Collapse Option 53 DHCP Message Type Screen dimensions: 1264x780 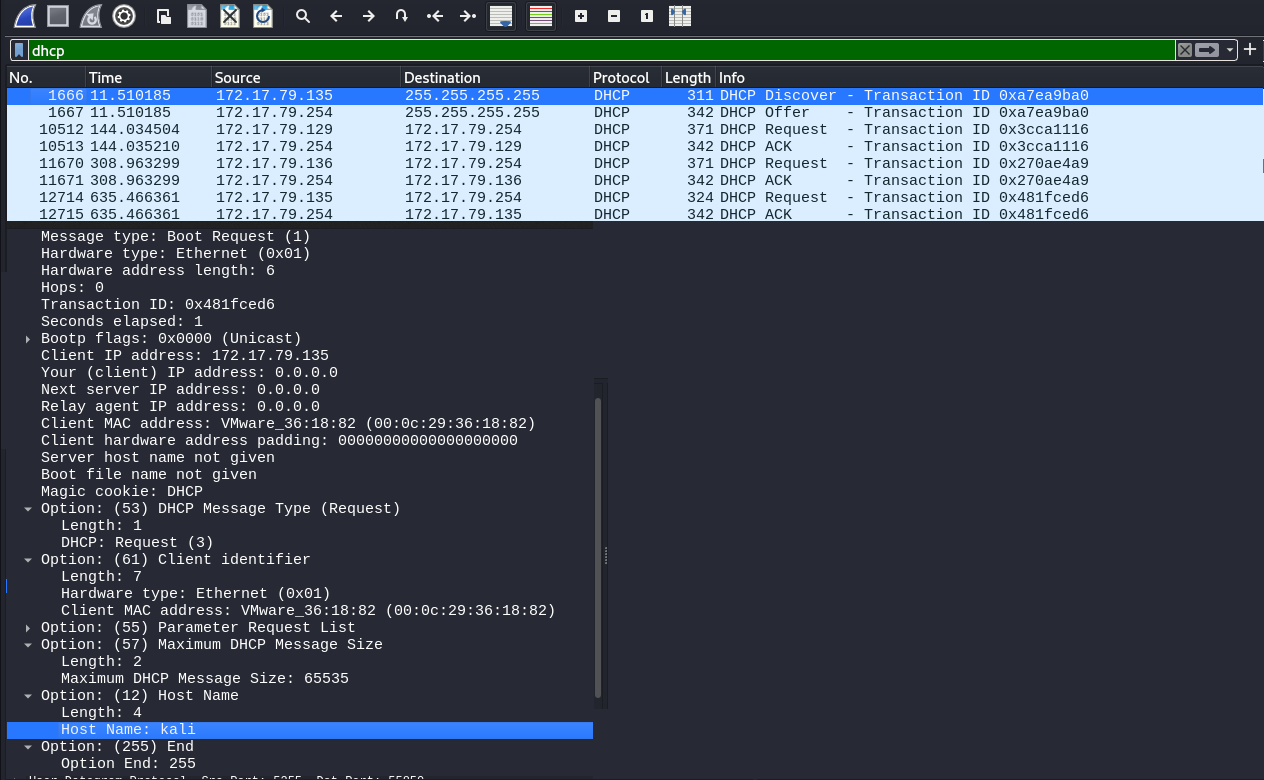(x=29, y=509)
